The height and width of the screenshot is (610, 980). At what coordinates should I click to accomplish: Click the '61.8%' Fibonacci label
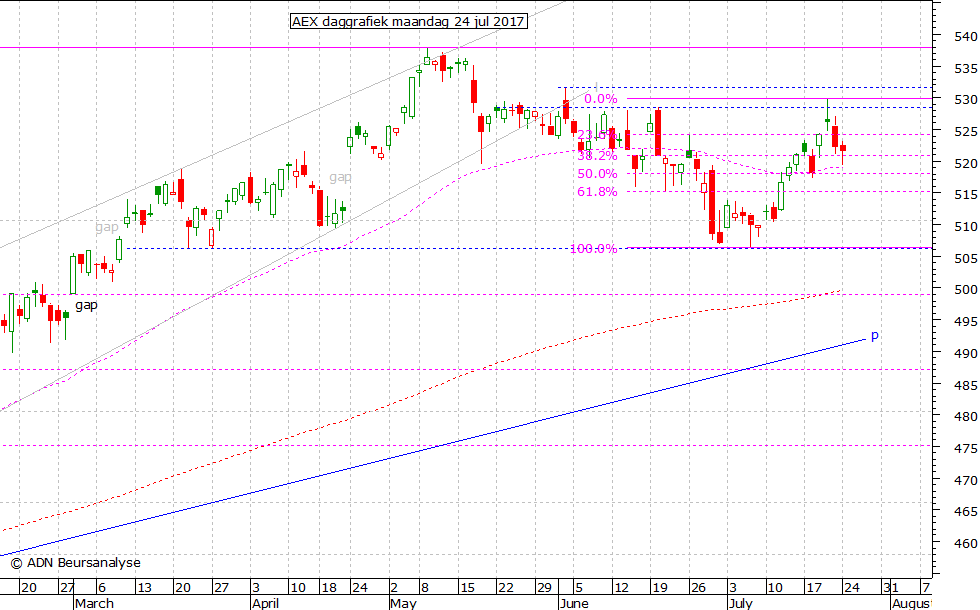[x=597, y=191]
